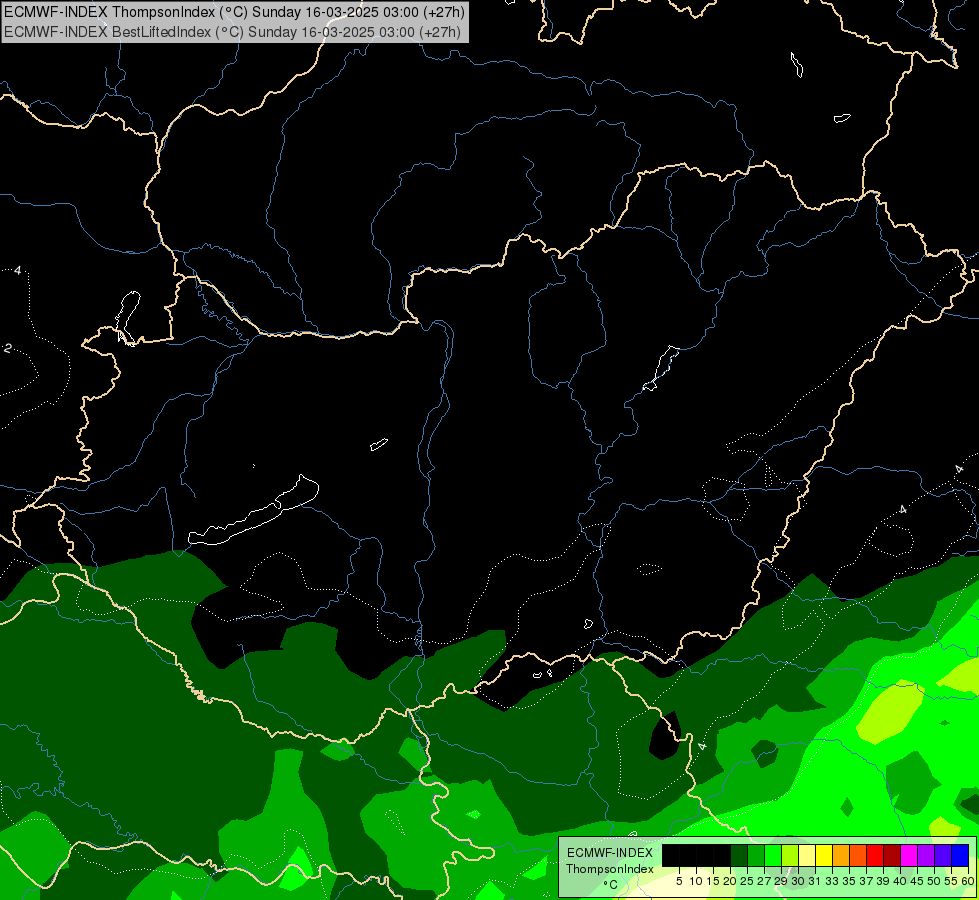Click the blue swatch between 55 and 60

960,856
